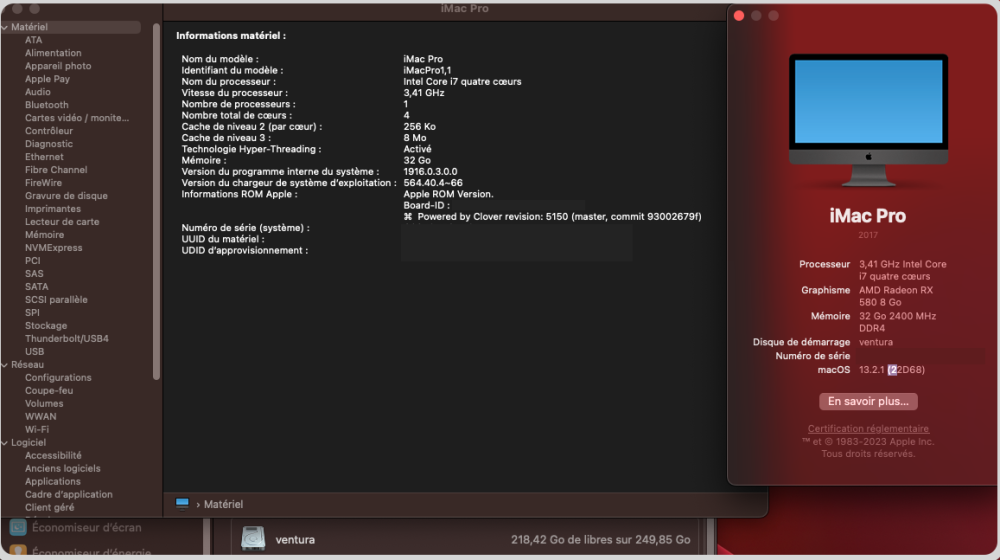The image size is (1000, 560).
Task: Open Configurations under Réseau
Action: coord(58,378)
